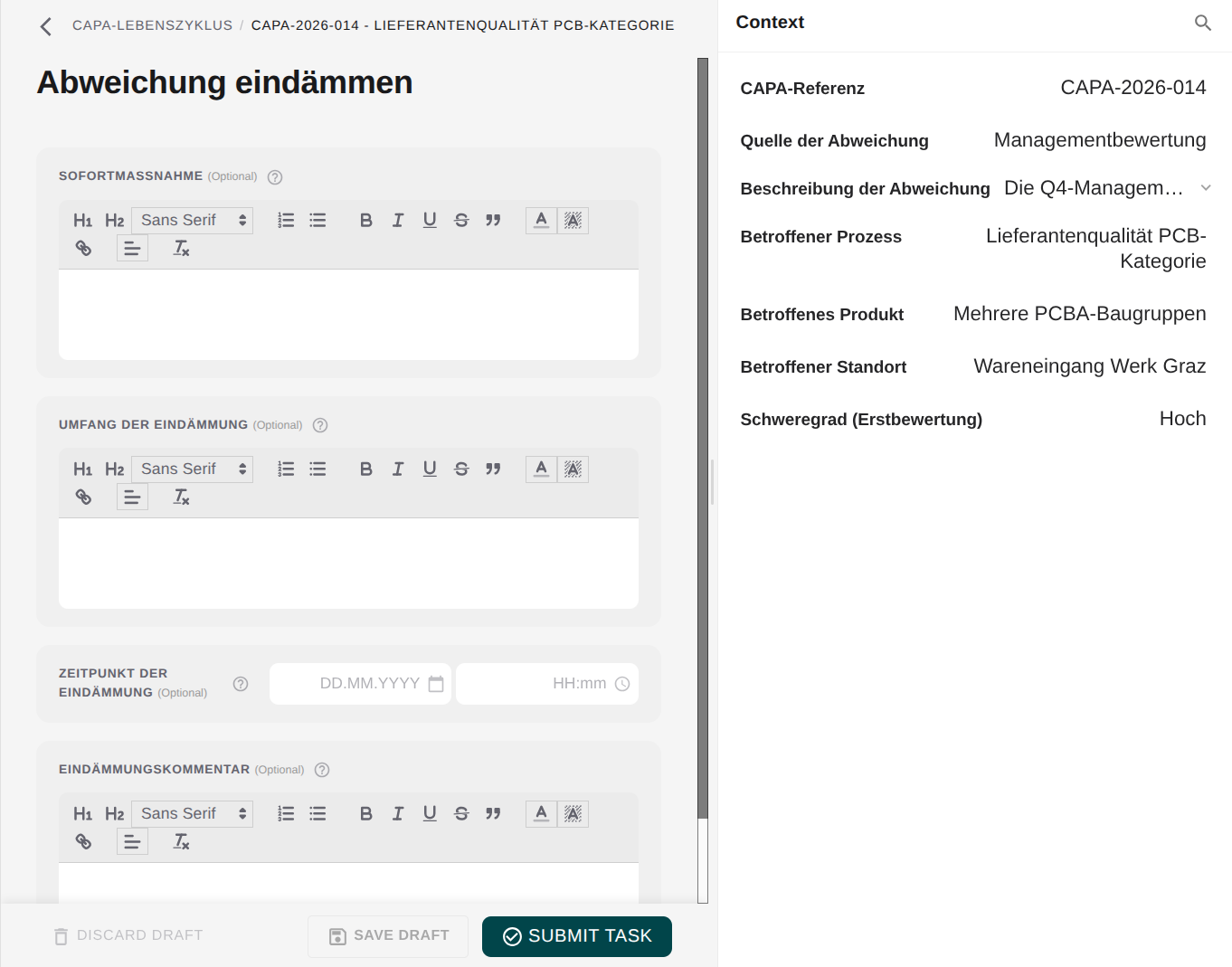Viewport: 1232px width, 967px height.
Task: Clear formatting in the Eindämmungskommentar editor
Action: point(181,841)
